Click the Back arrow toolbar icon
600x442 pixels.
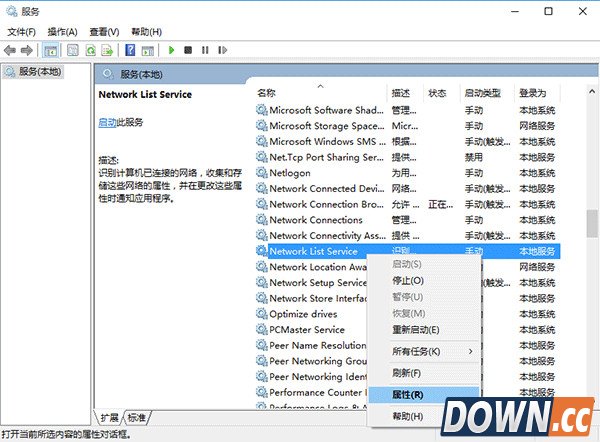click(x=10, y=50)
